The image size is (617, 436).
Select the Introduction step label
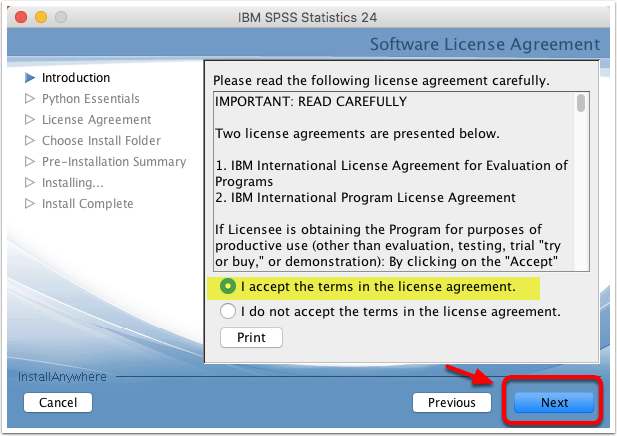[x=76, y=78]
